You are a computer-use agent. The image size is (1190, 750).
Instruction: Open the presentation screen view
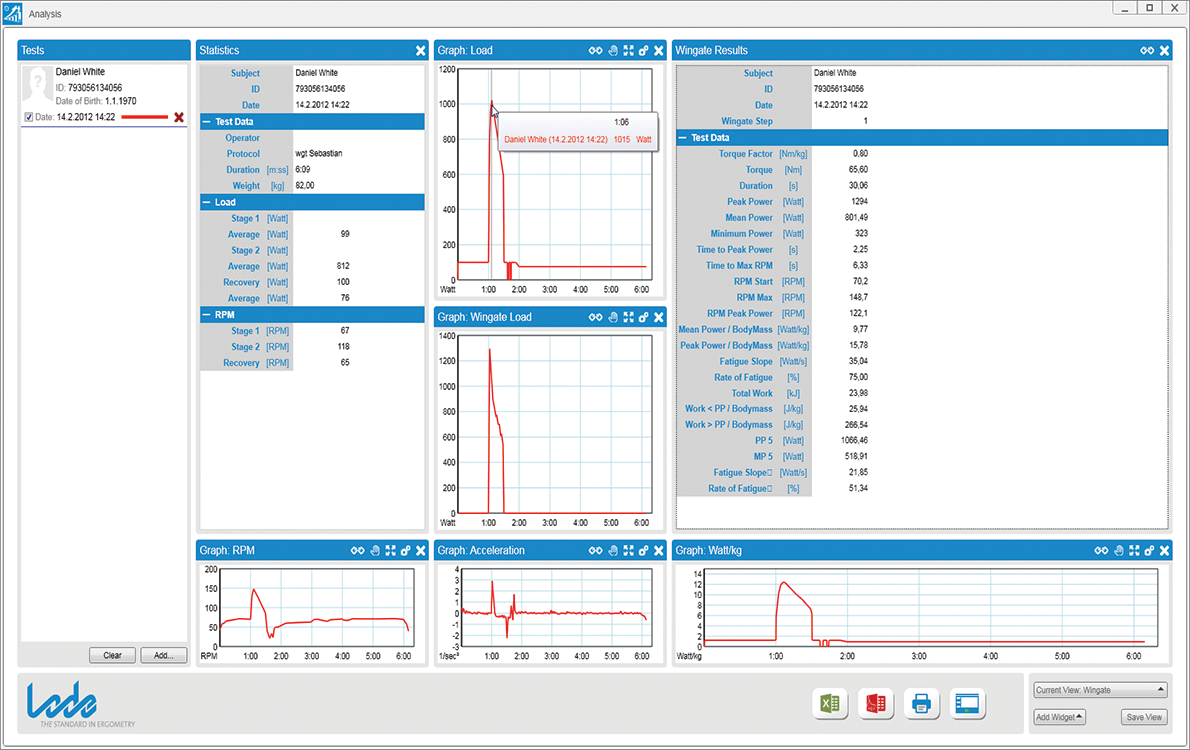pyautogui.click(x=967, y=704)
